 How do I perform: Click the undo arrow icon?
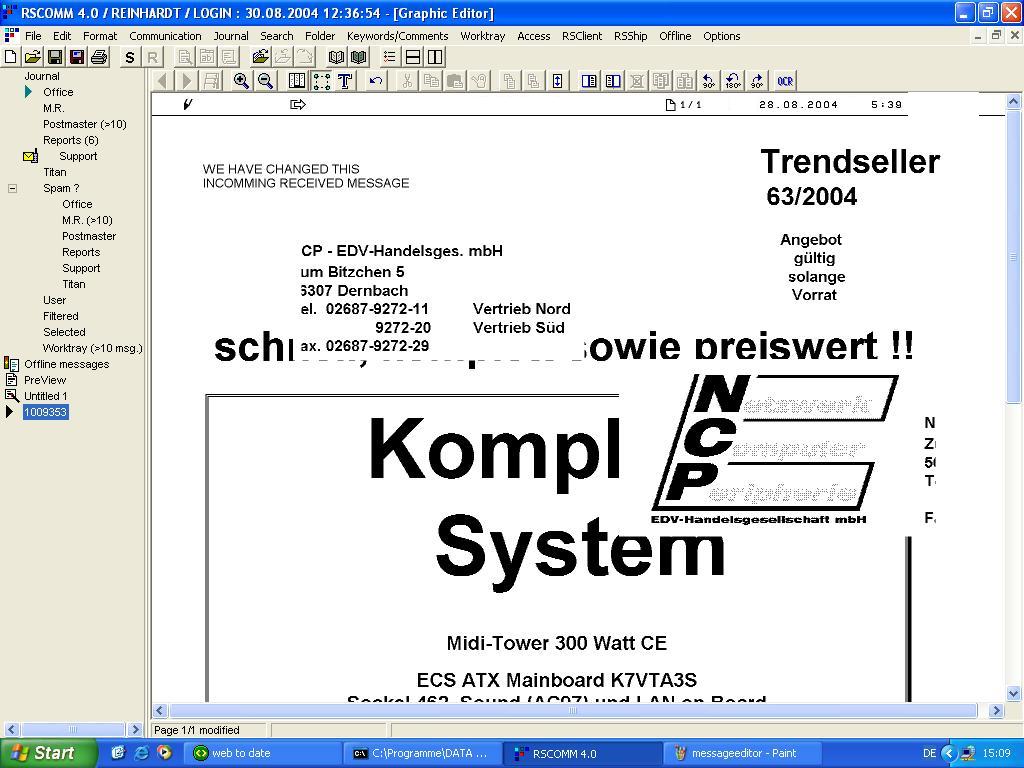[376, 81]
